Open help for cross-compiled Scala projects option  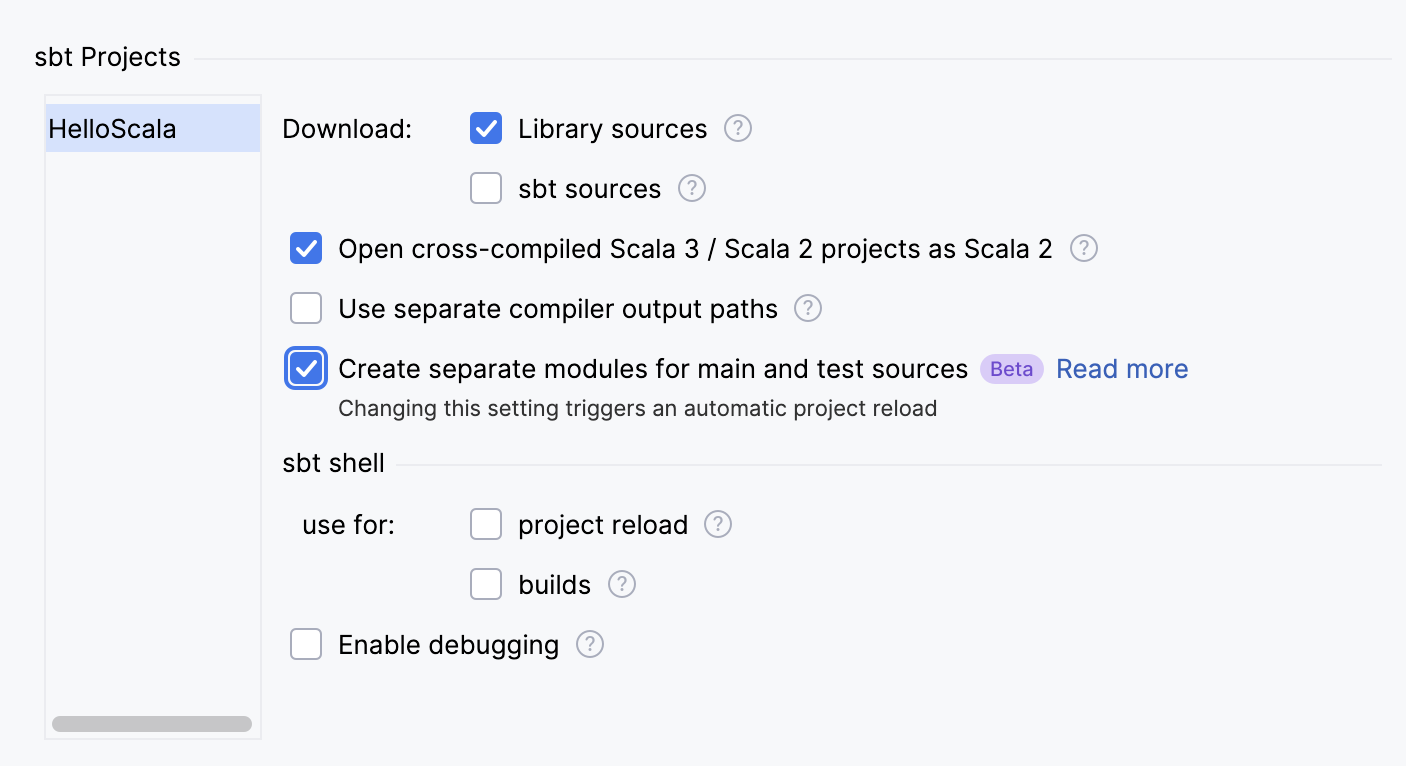(x=1084, y=249)
